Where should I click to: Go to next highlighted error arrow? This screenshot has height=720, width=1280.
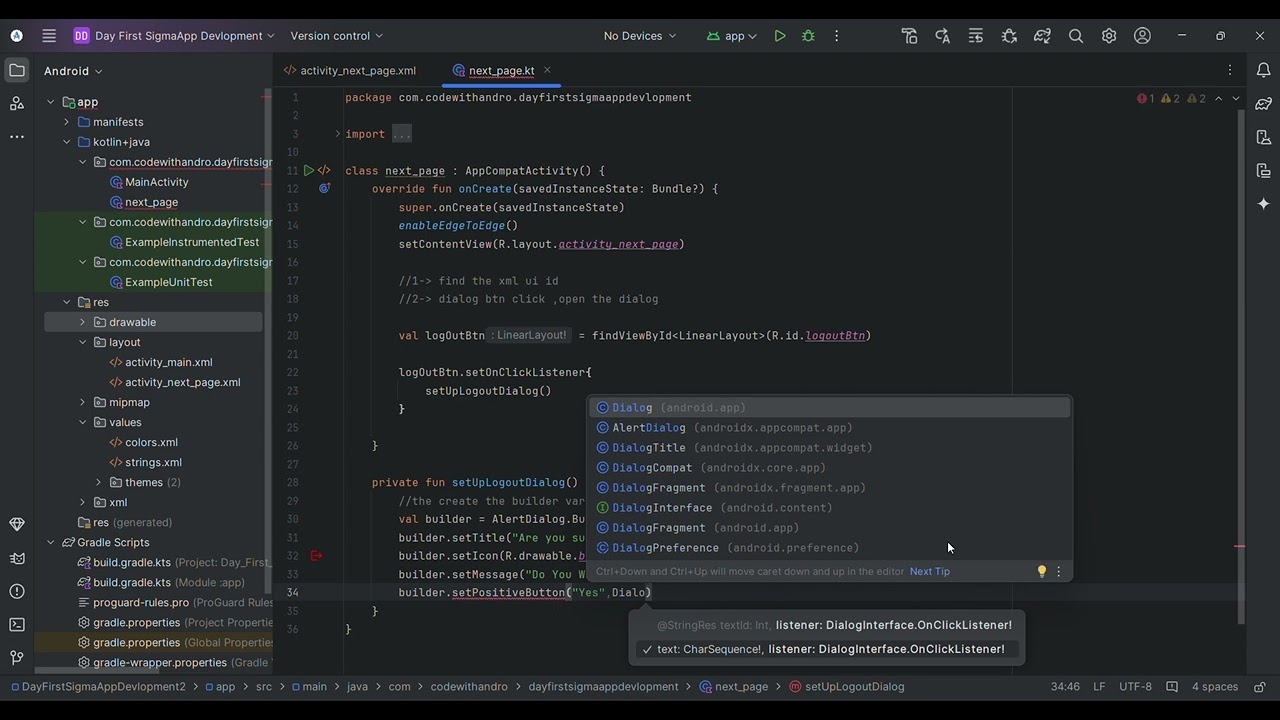[x=1236, y=99]
